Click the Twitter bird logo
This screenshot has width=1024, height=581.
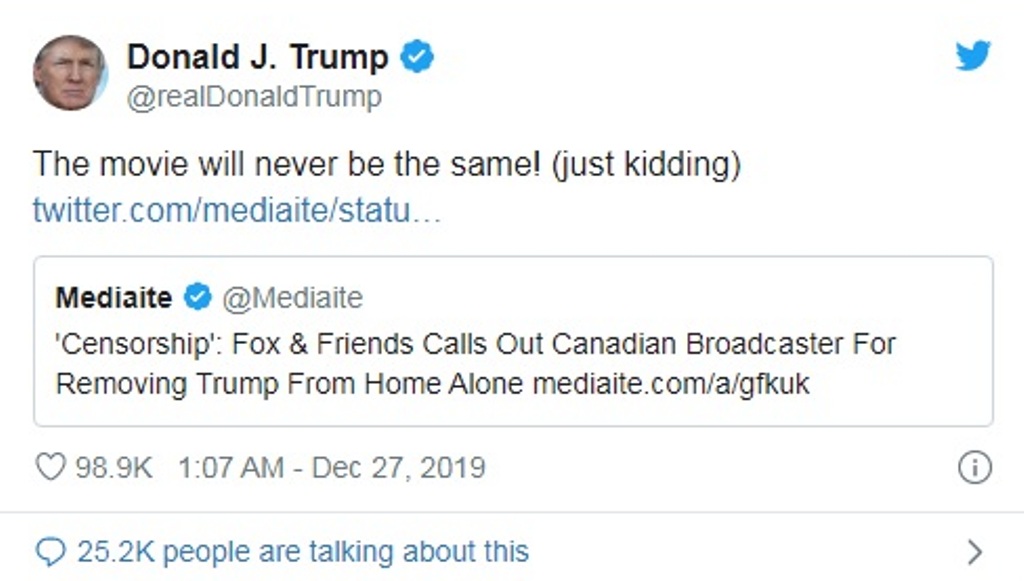(972, 56)
